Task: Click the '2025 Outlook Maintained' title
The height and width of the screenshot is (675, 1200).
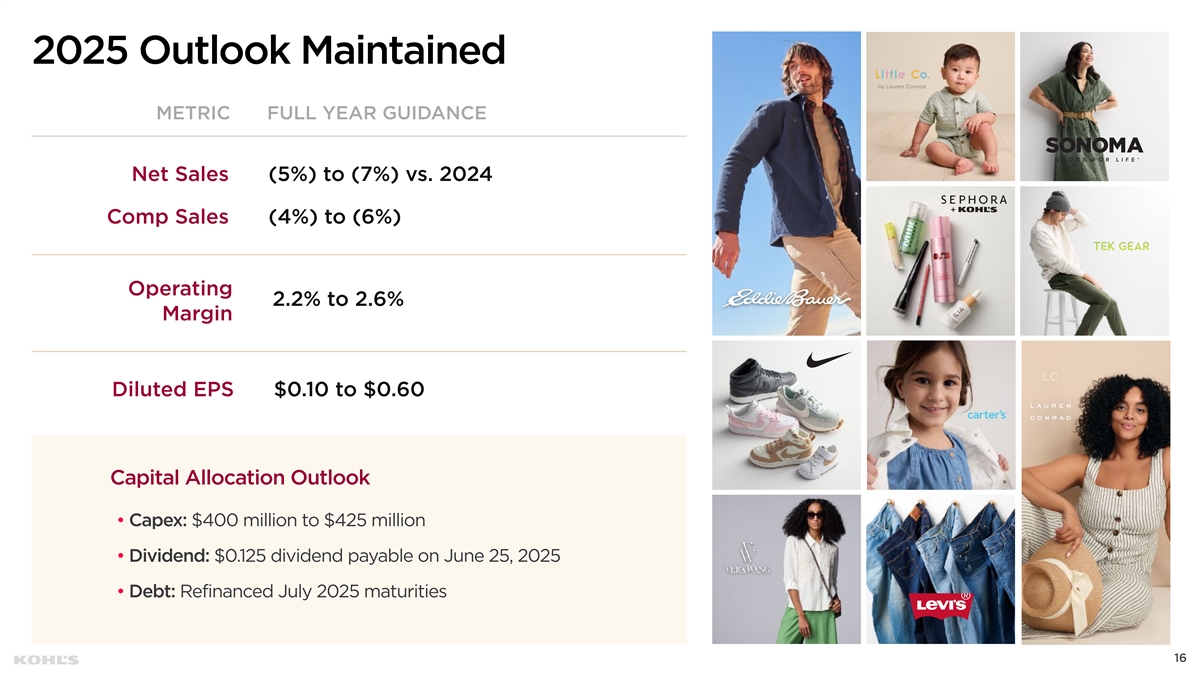Action: [x=269, y=50]
